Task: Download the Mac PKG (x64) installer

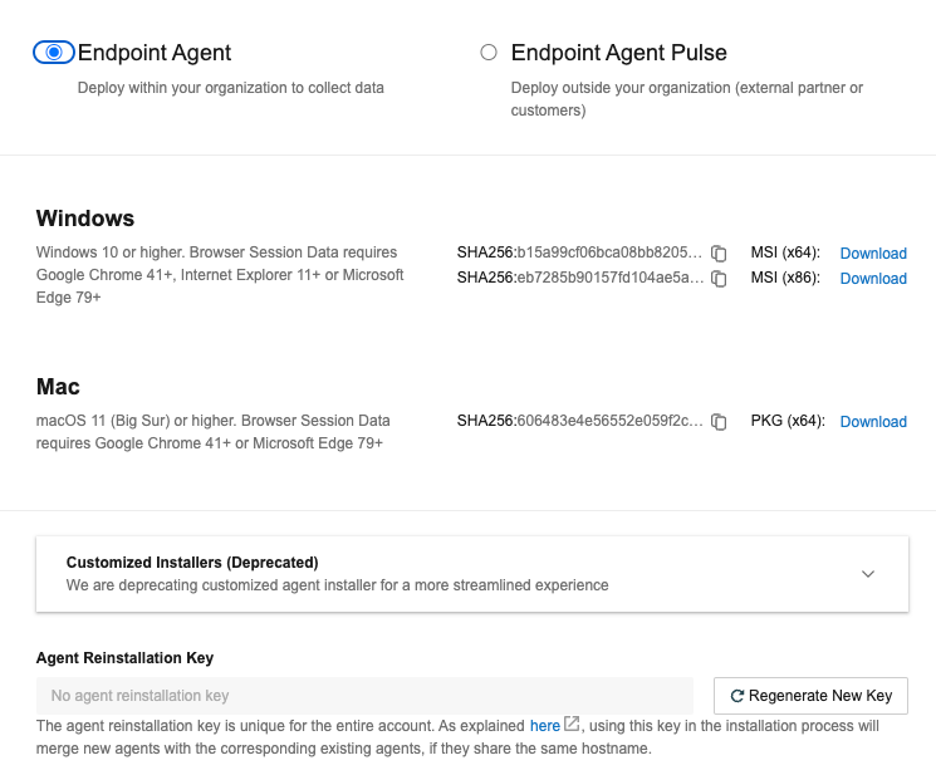Action: pyautogui.click(x=873, y=422)
